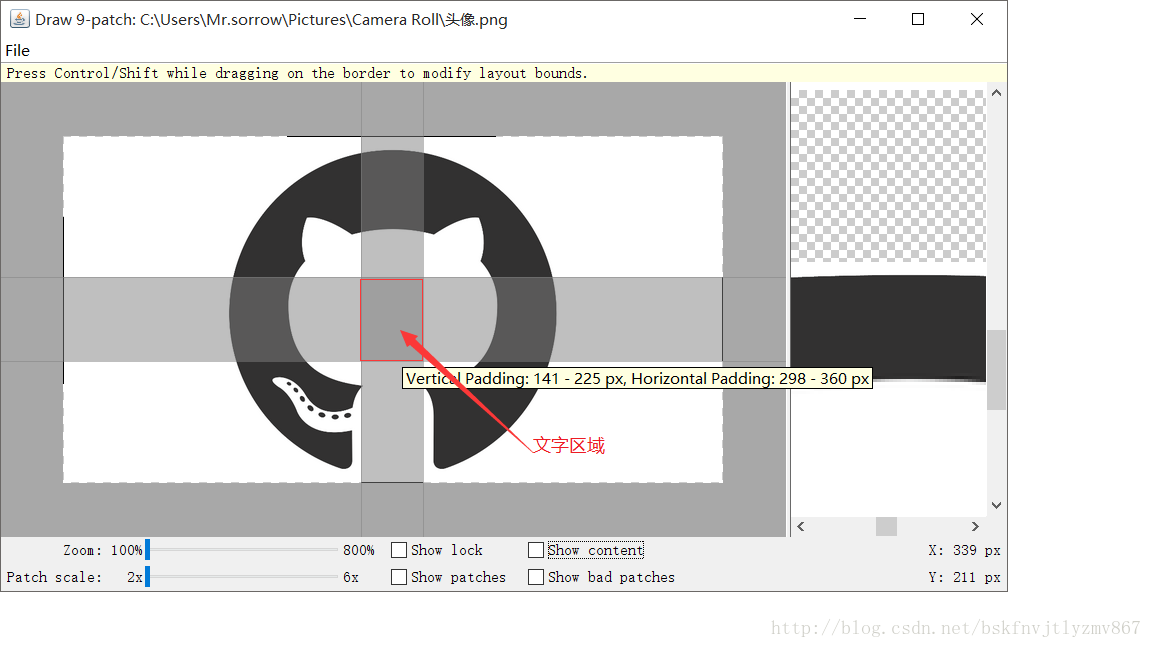Click the 2x patch scale minimum label
This screenshot has height=648, width=1152.
click(135, 577)
